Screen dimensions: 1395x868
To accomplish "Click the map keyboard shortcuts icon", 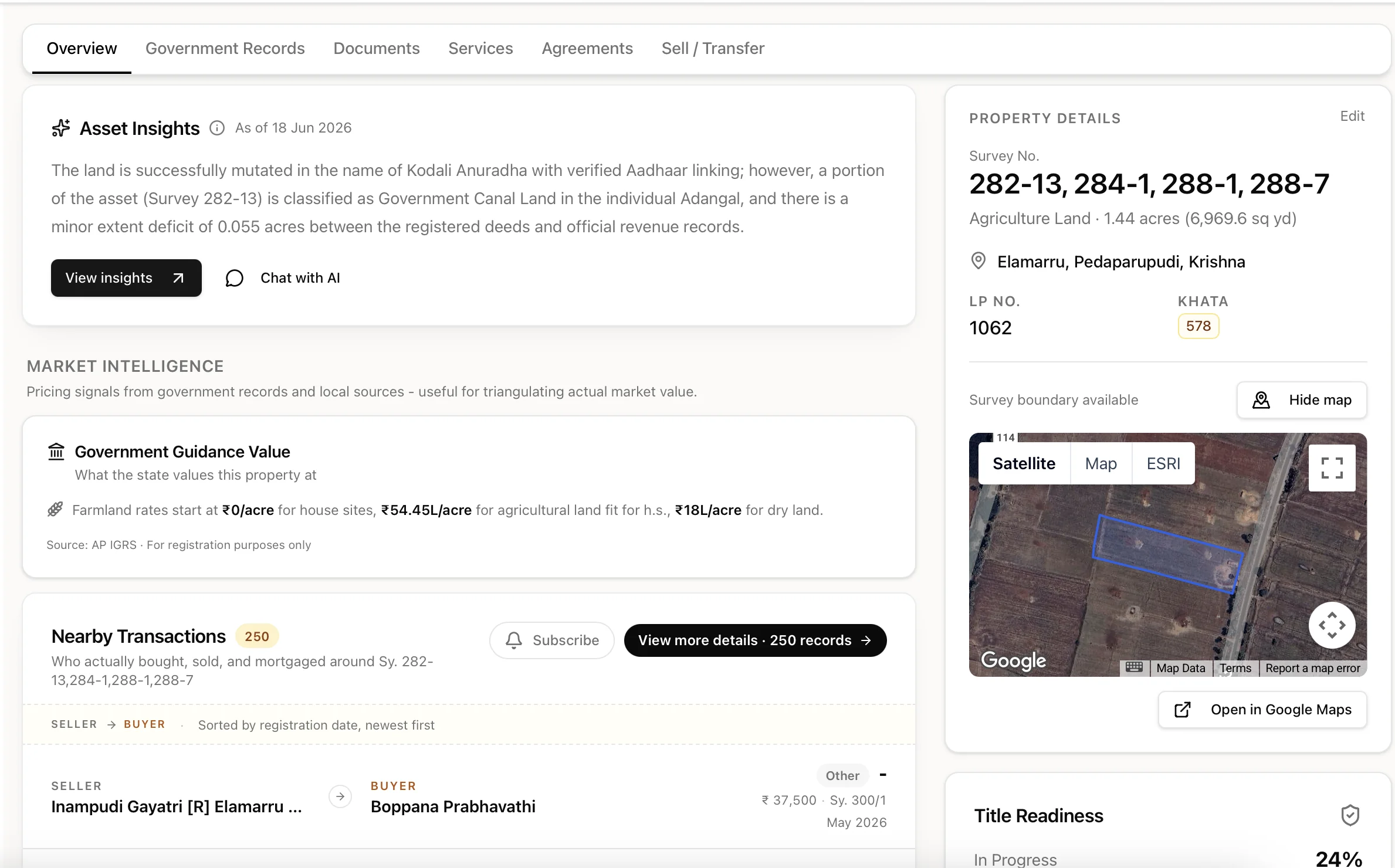I will click(1134, 667).
